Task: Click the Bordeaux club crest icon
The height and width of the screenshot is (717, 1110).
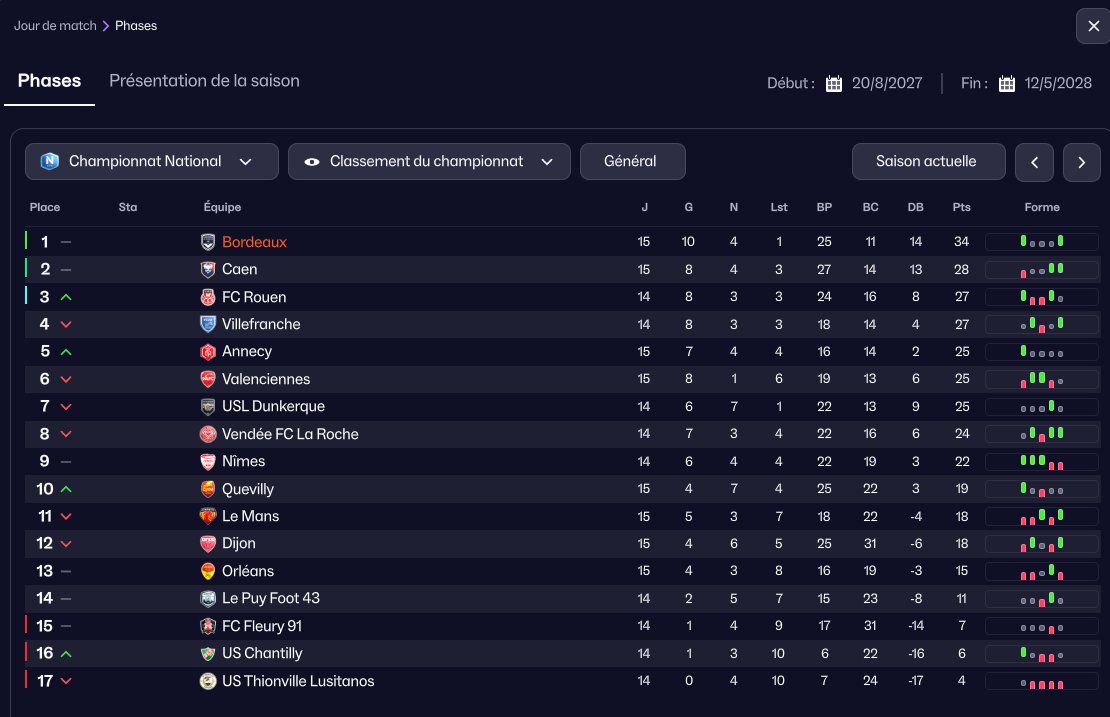Action: pyautogui.click(x=207, y=242)
